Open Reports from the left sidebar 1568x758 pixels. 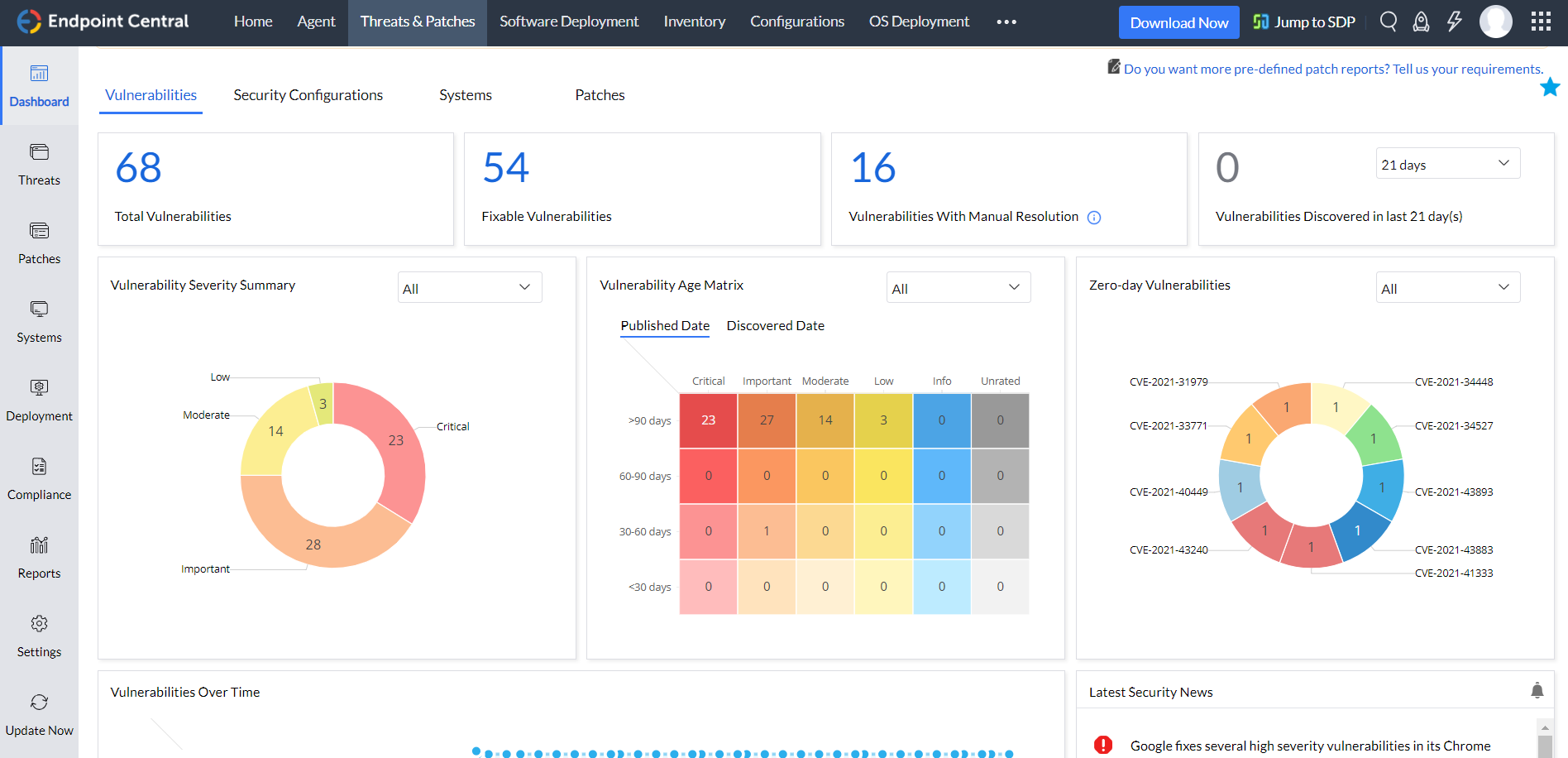(39, 556)
